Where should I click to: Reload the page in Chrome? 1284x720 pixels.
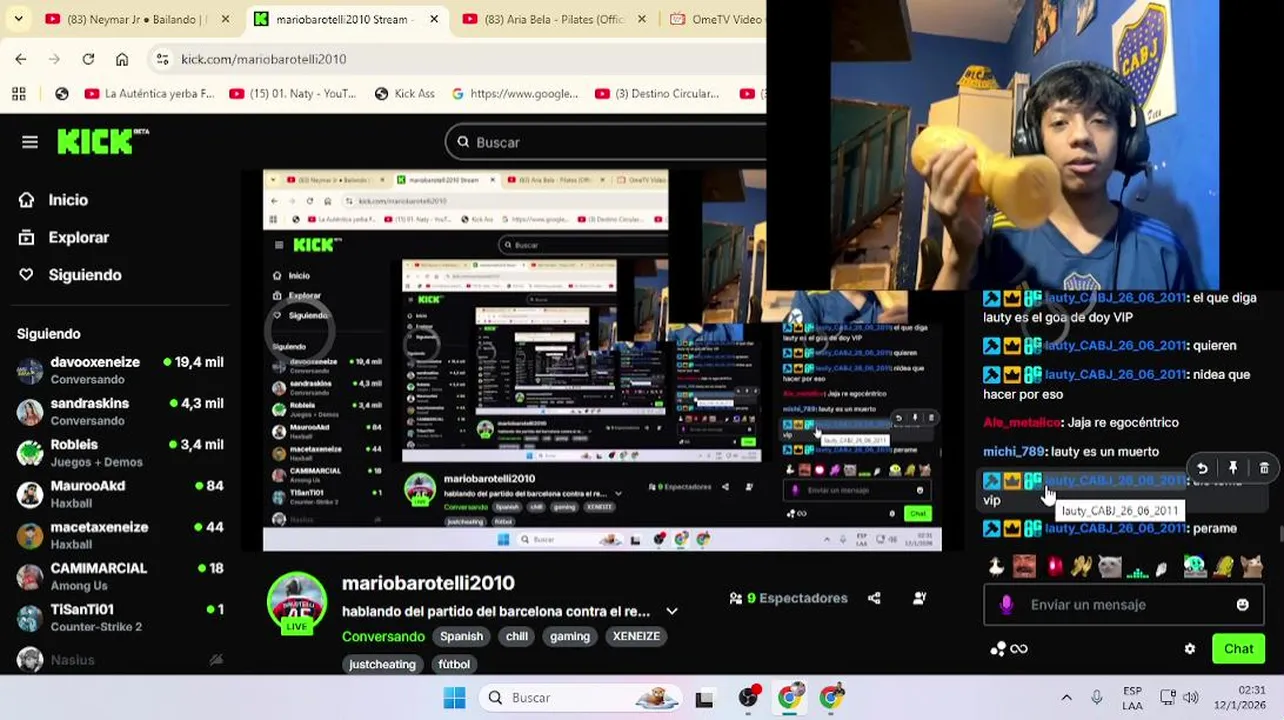click(x=88, y=59)
